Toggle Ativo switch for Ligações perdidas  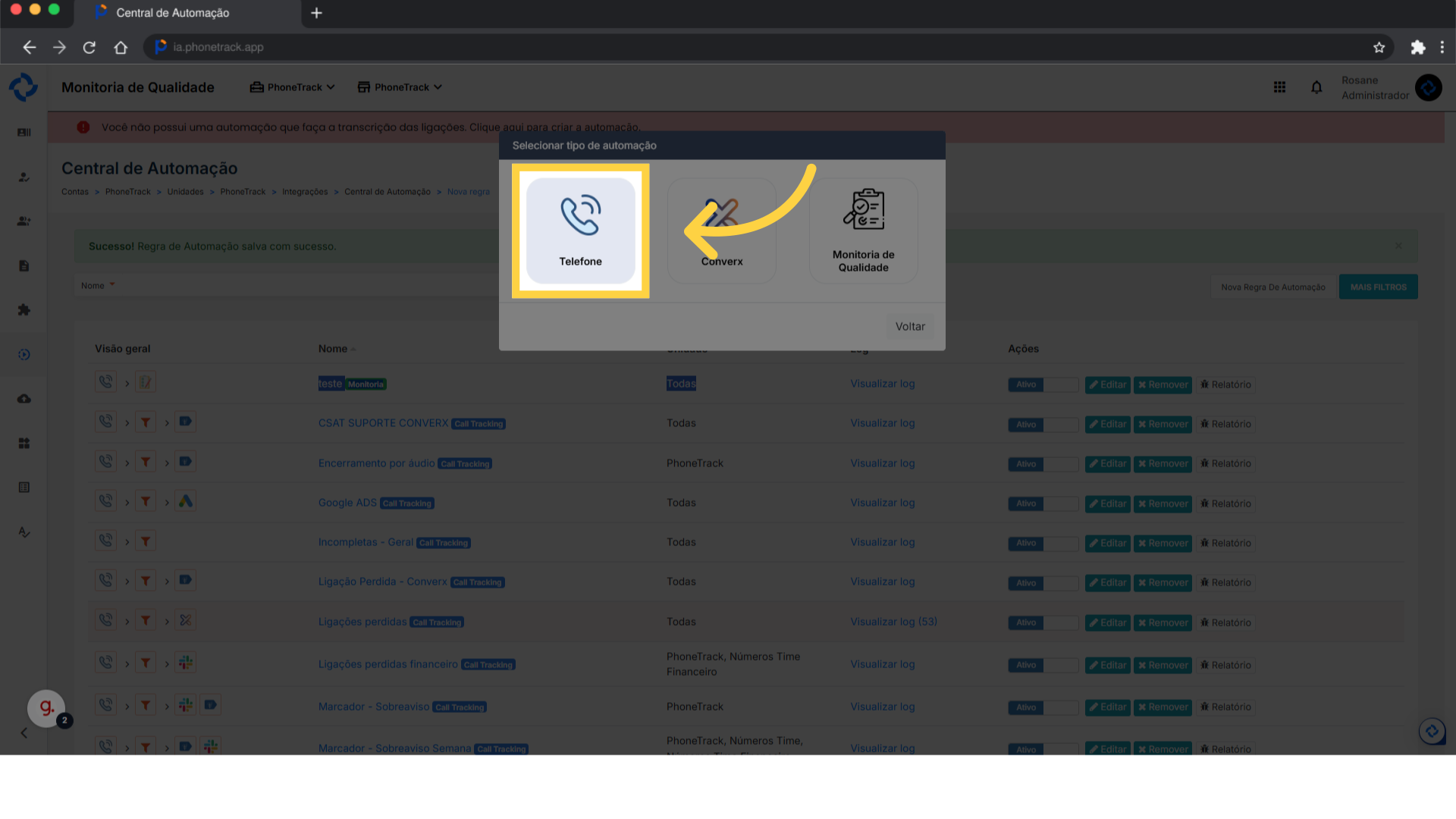(x=1043, y=623)
